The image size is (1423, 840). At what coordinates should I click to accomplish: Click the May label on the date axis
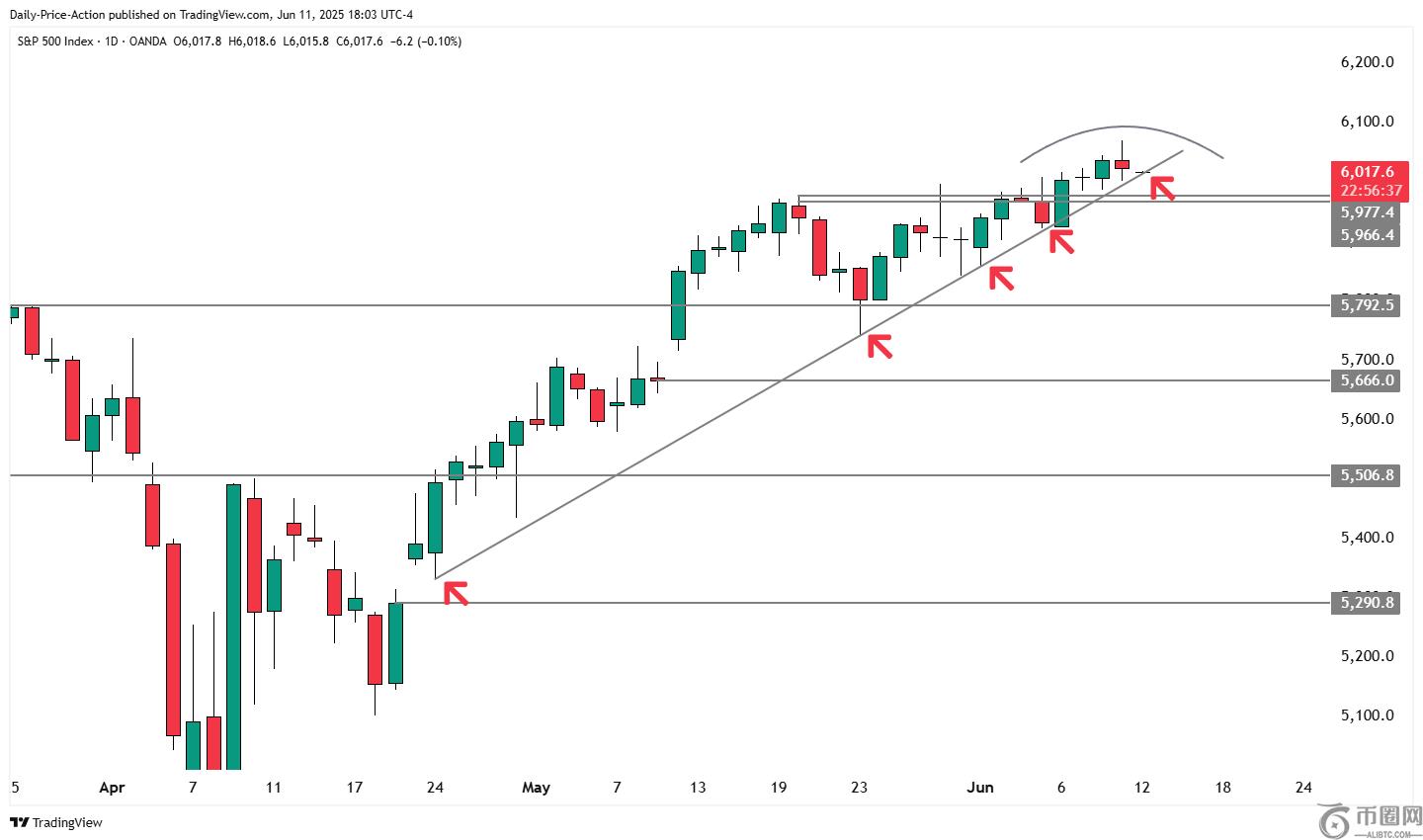536,788
